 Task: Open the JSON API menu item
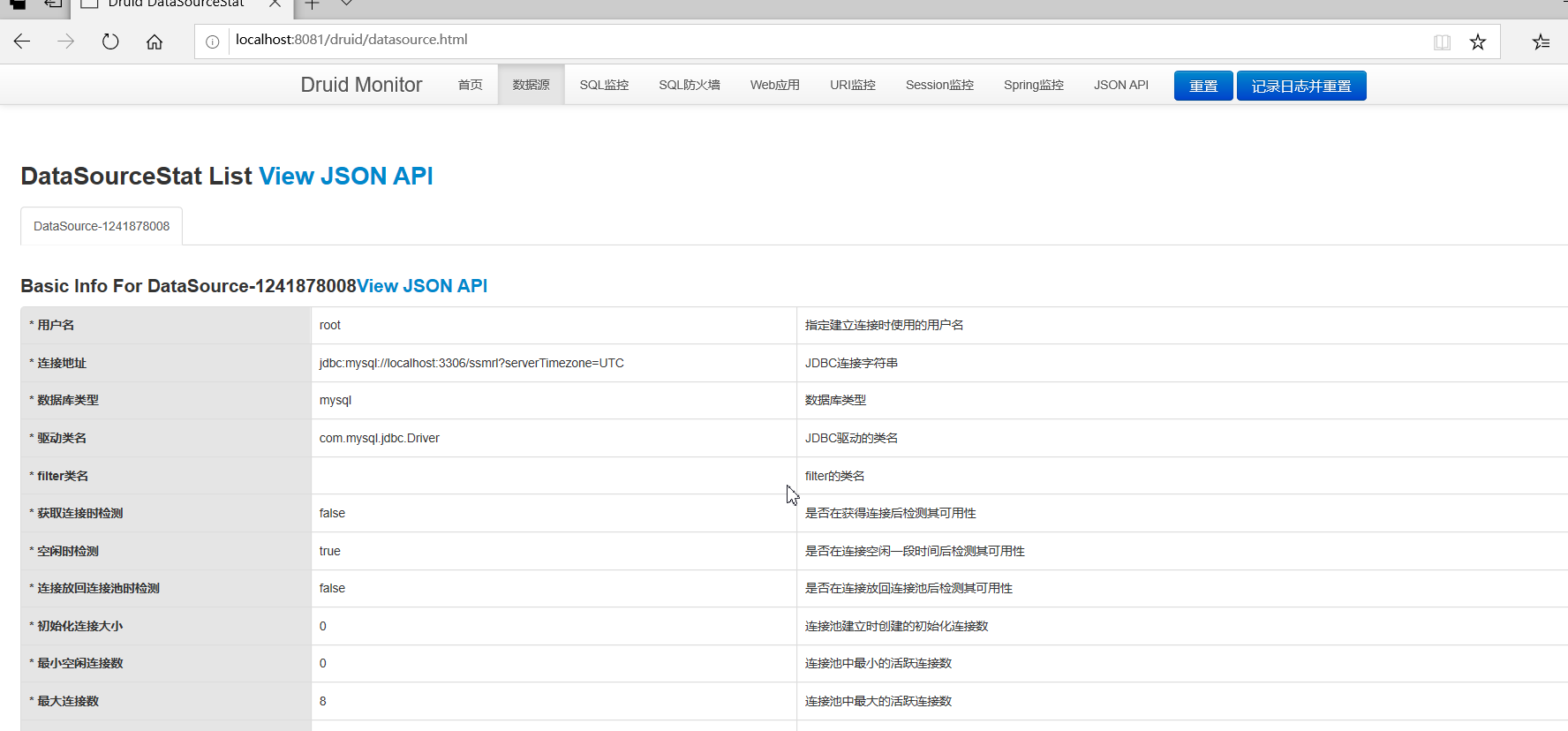[1121, 85]
